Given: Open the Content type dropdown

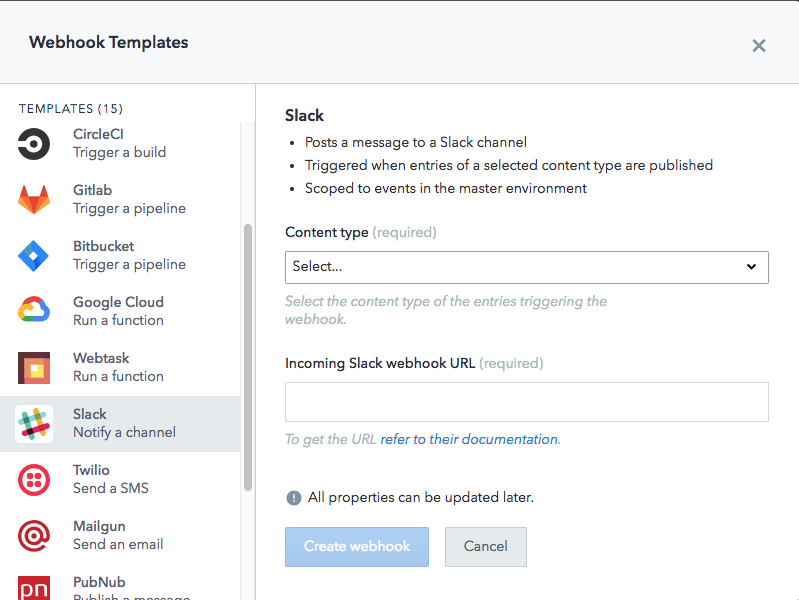Looking at the screenshot, I should [x=526, y=267].
